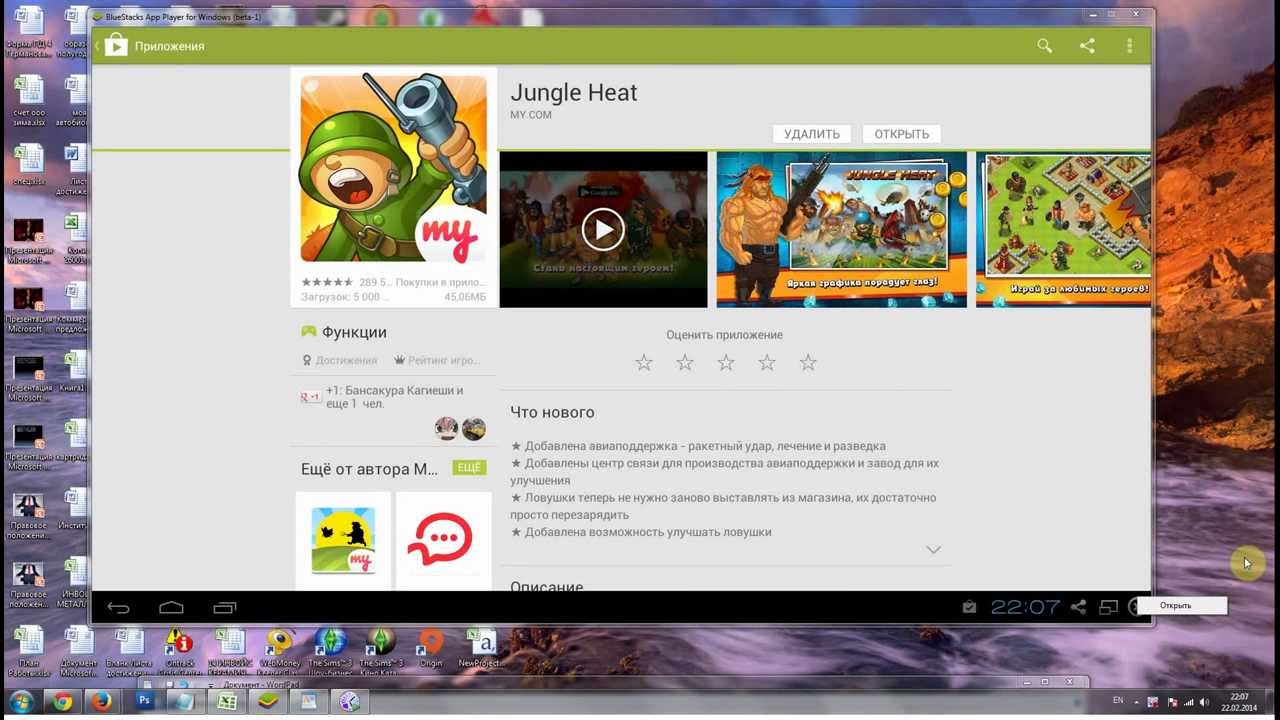Click the clipboard task icon in BlueStacks bar
Screen dimensions: 1280x720
tap(969, 607)
